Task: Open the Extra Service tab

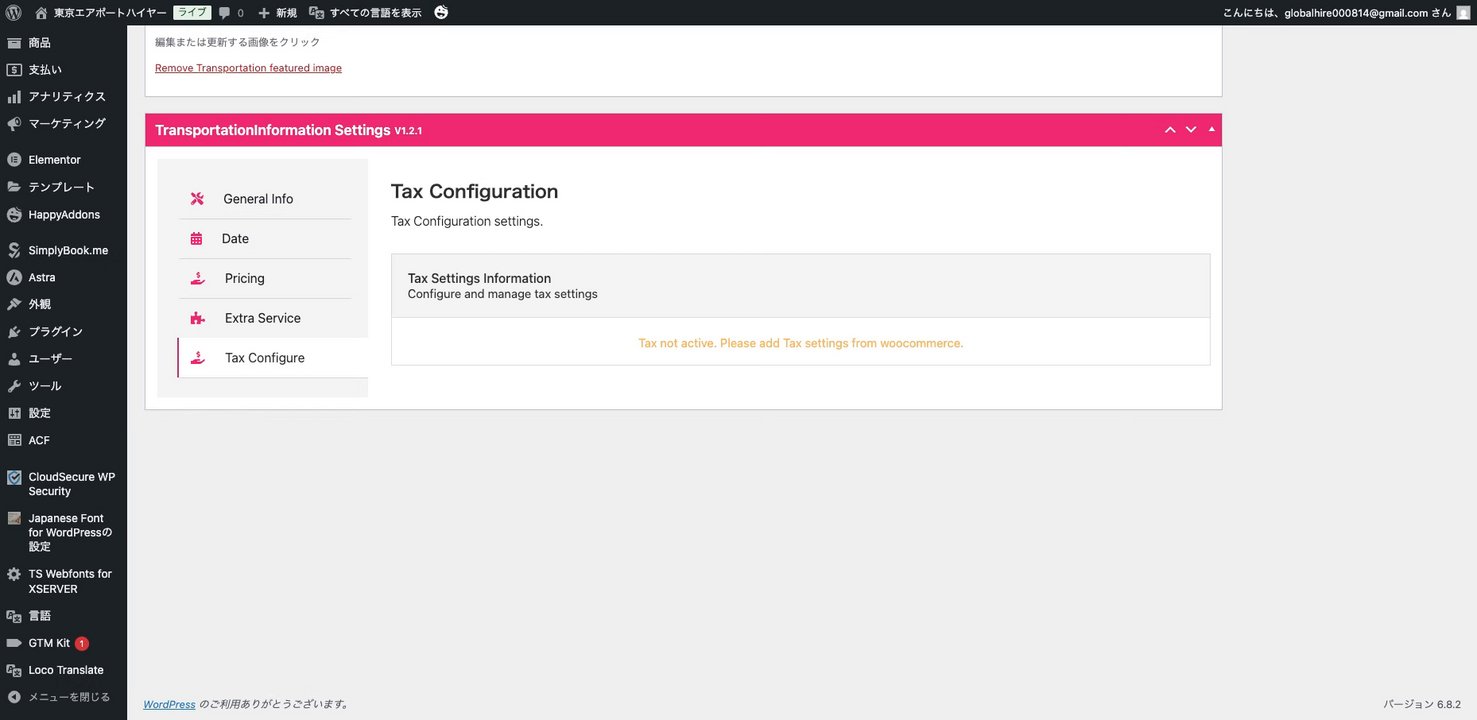Action: [264, 318]
